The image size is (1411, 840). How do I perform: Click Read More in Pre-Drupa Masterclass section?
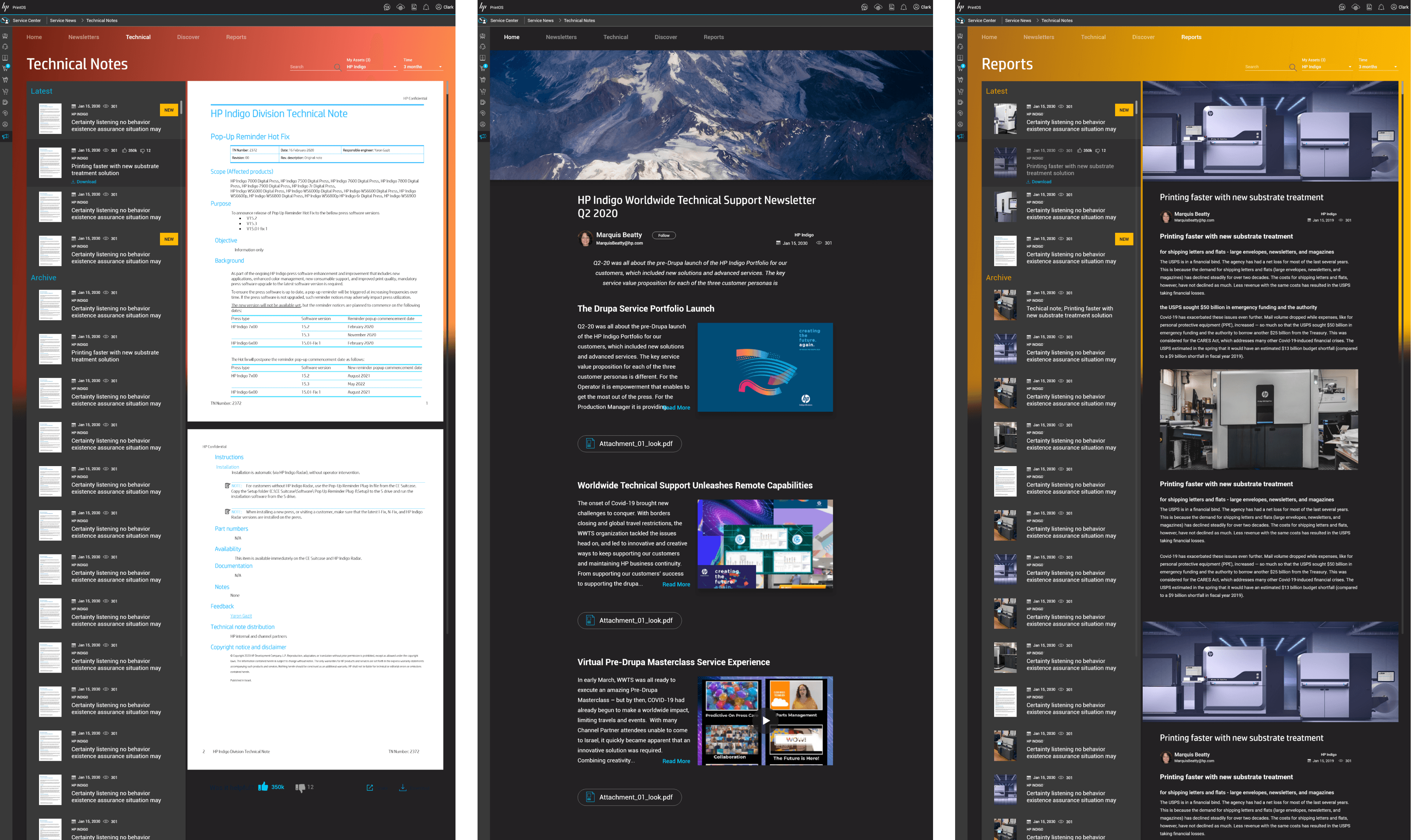click(677, 761)
